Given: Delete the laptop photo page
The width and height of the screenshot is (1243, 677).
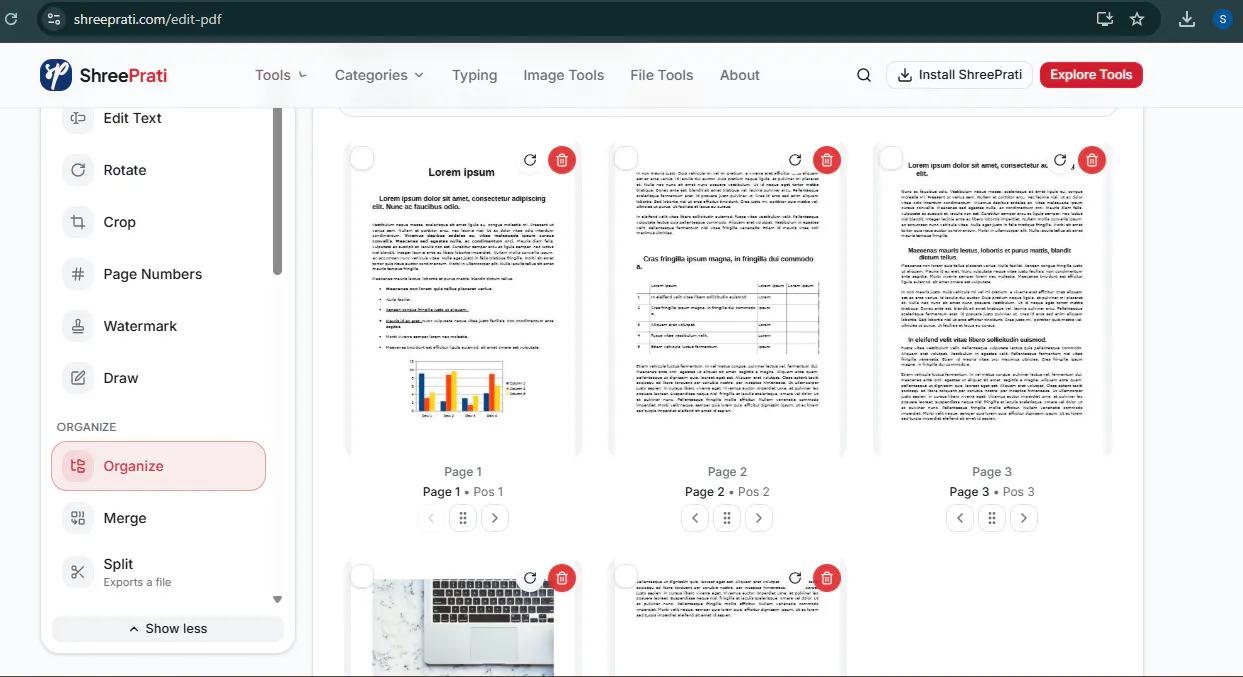Looking at the screenshot, I should [562, 578].
